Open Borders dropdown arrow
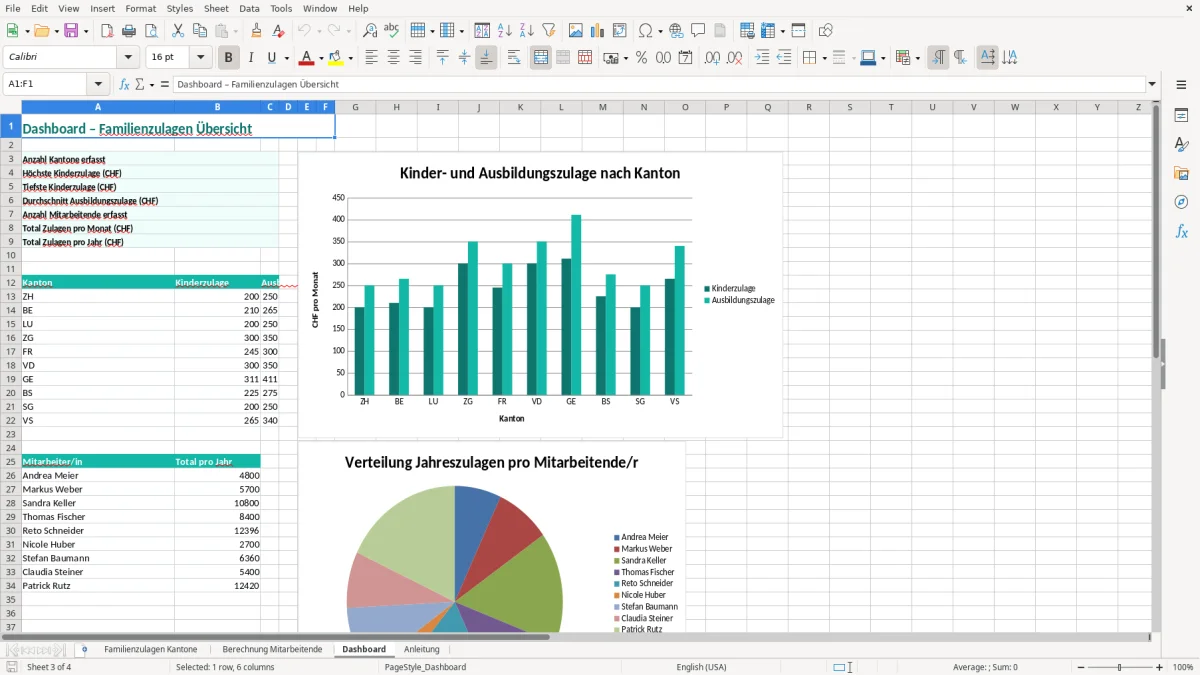The image size is (1200, 675). tap(824, 58)
